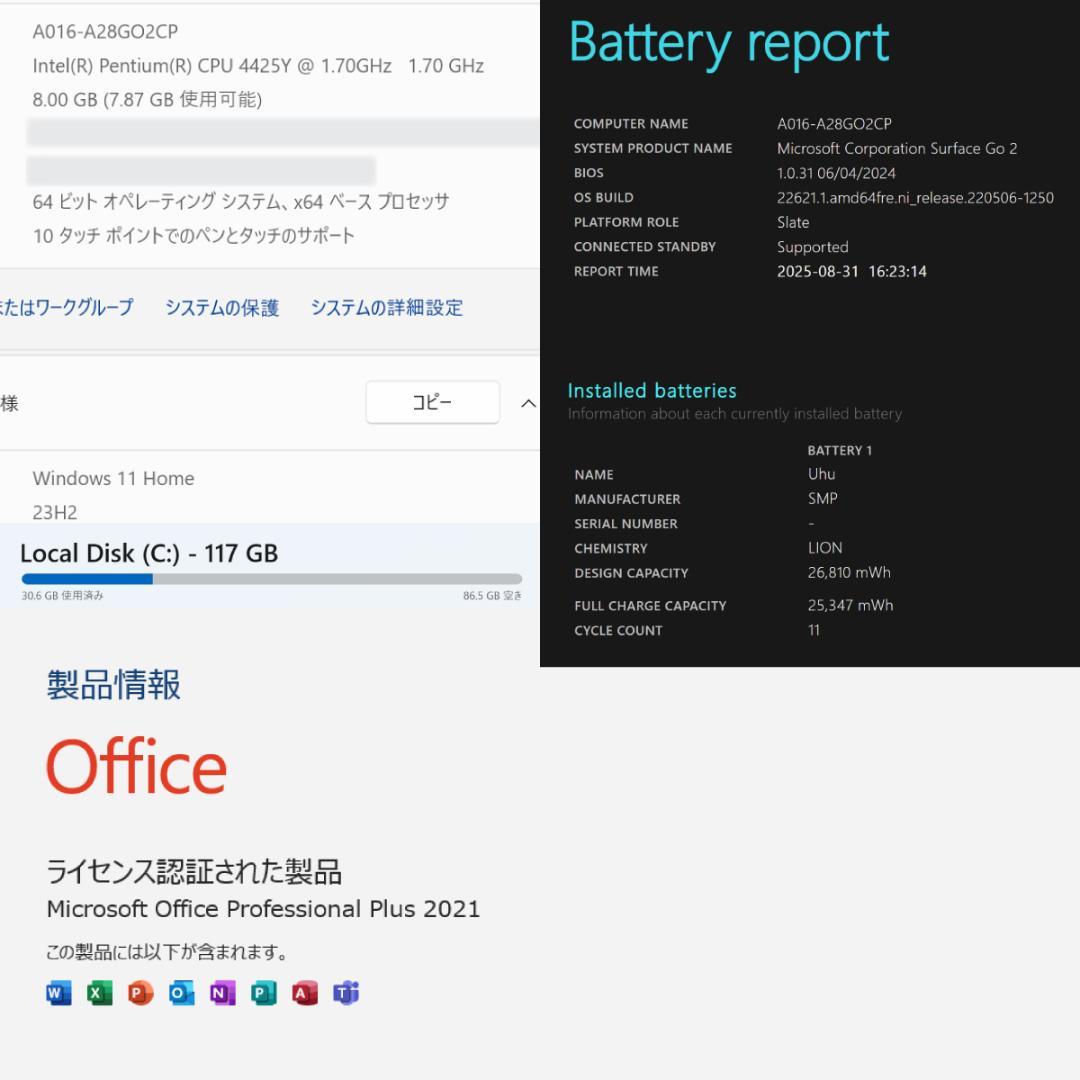
Task: Select computer name A016-A28GO2CP in battery report
Action: click(x=834, y=124)
